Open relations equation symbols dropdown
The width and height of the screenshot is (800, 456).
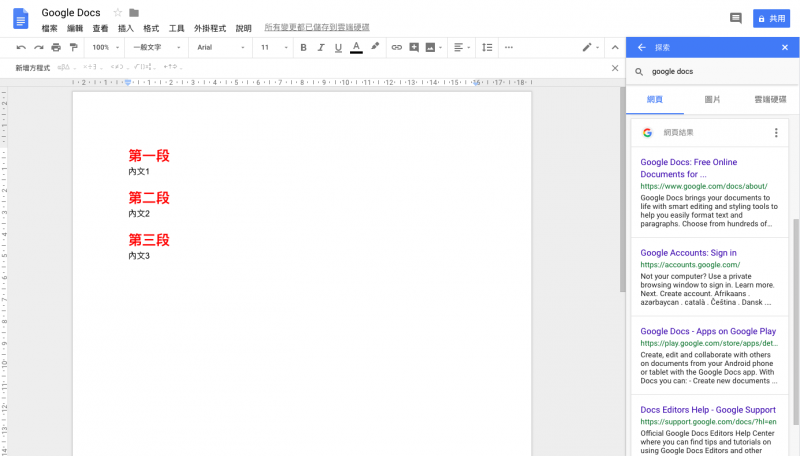coord(119,67)
